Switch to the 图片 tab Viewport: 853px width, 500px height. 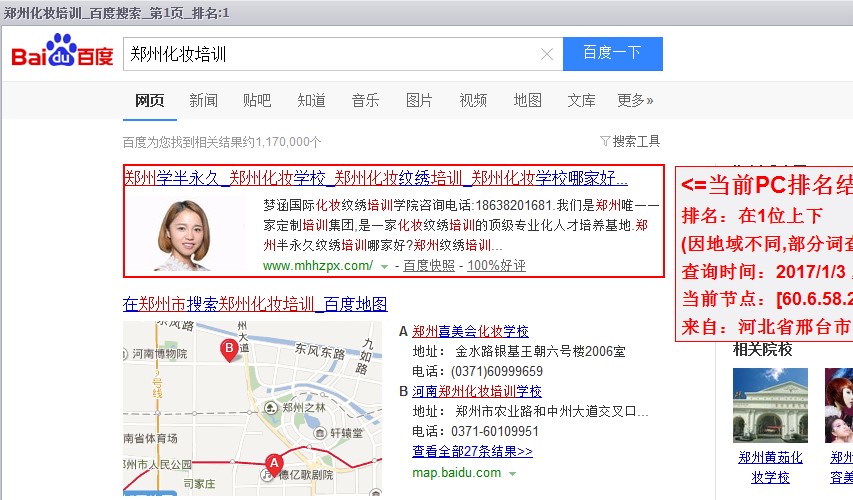coord(419,100)
